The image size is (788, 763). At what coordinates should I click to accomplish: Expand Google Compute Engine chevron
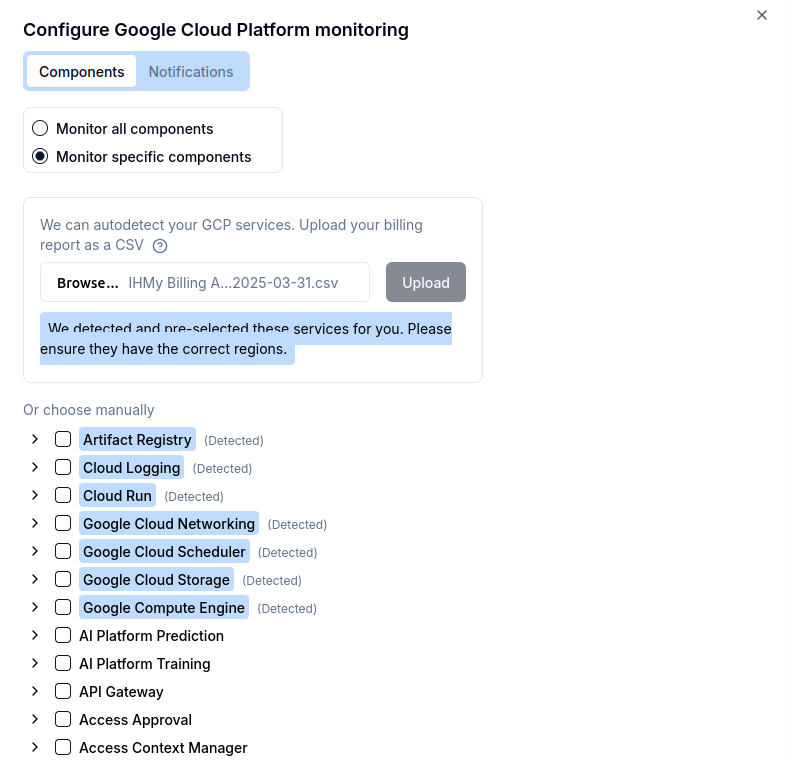pos(35,607)
